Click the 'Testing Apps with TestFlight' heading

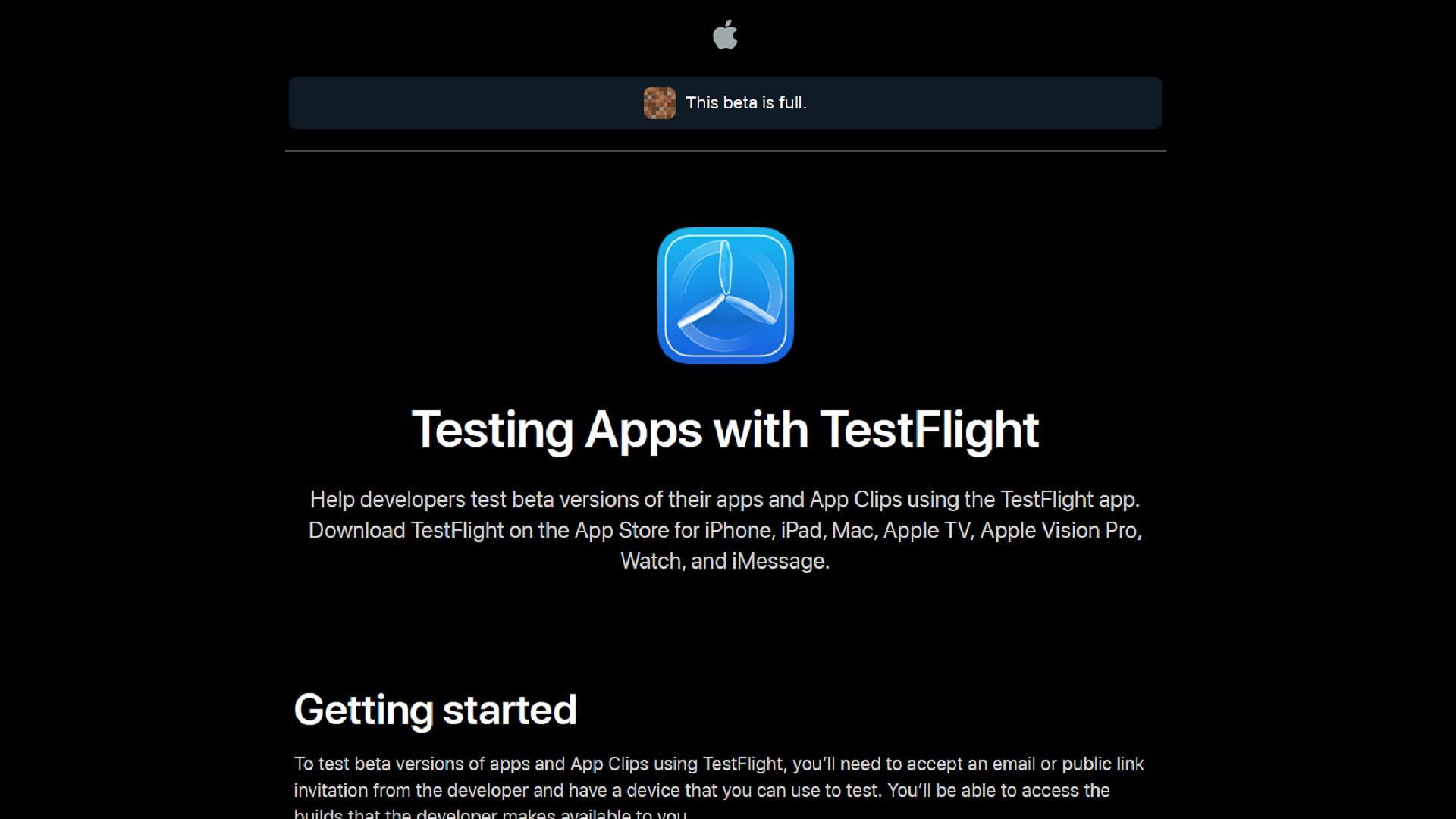tap(725, 430)
